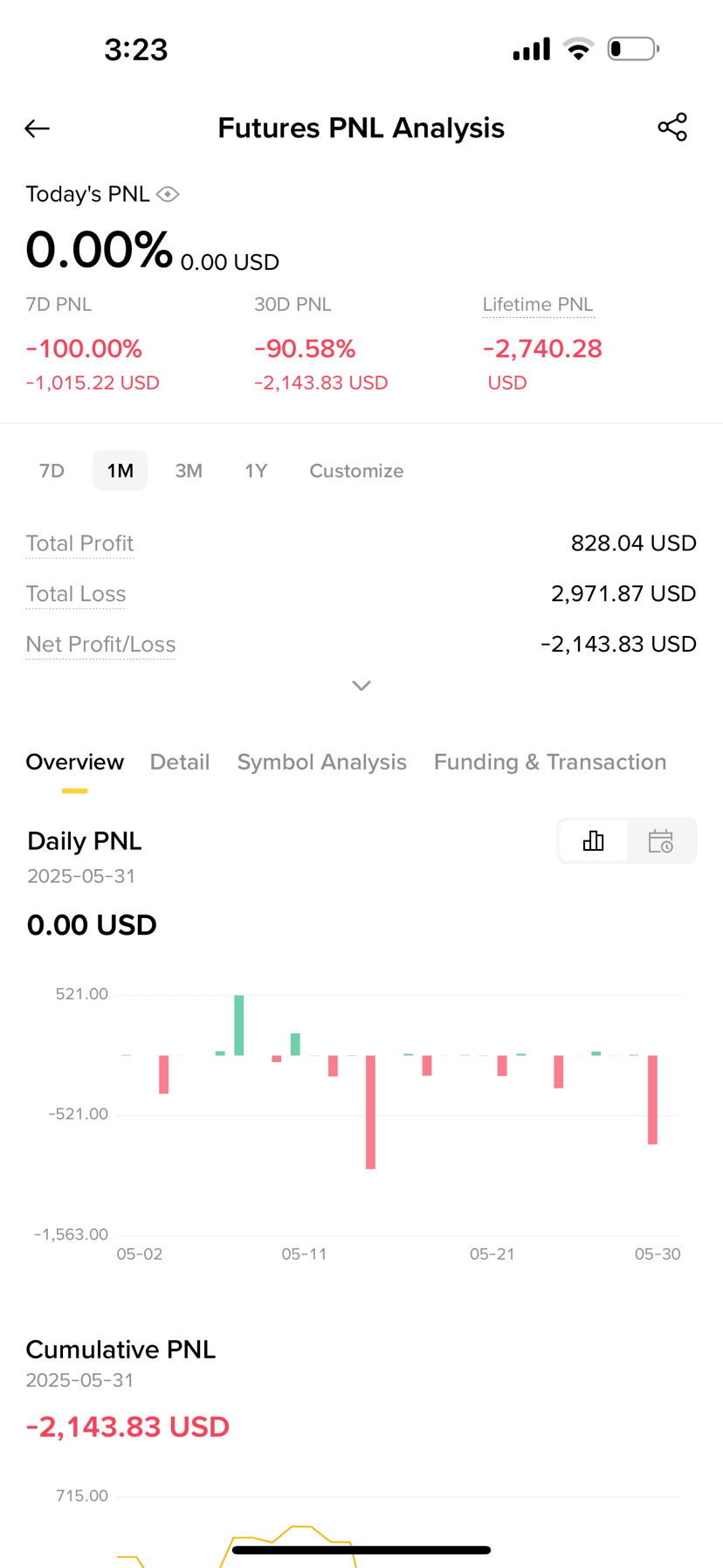Open the share icon
The height and width of the screenshot is (1568, 723).
tap(672, 128)
